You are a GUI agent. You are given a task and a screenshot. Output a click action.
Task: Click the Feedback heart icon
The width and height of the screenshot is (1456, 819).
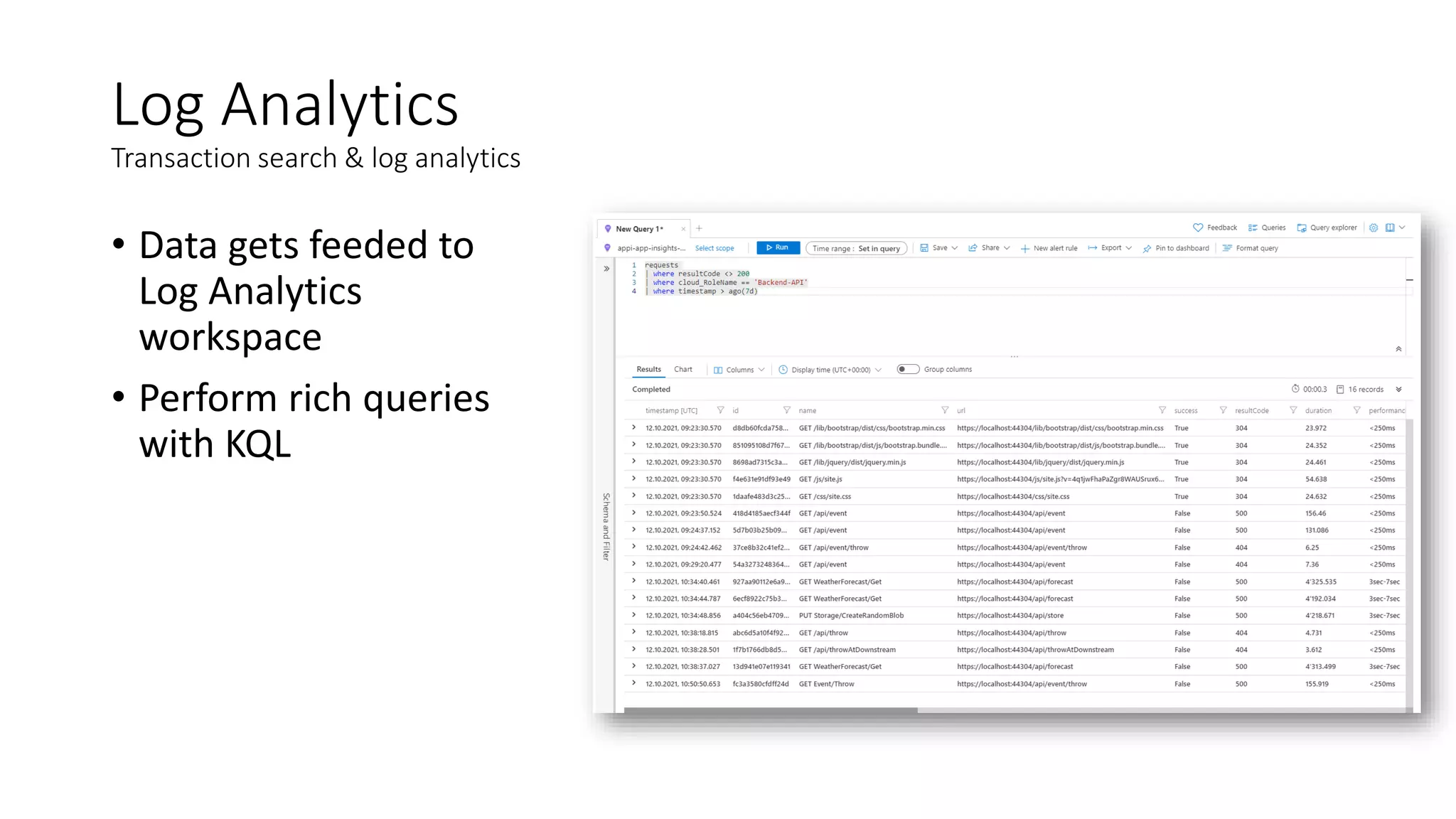point(1198,228)
